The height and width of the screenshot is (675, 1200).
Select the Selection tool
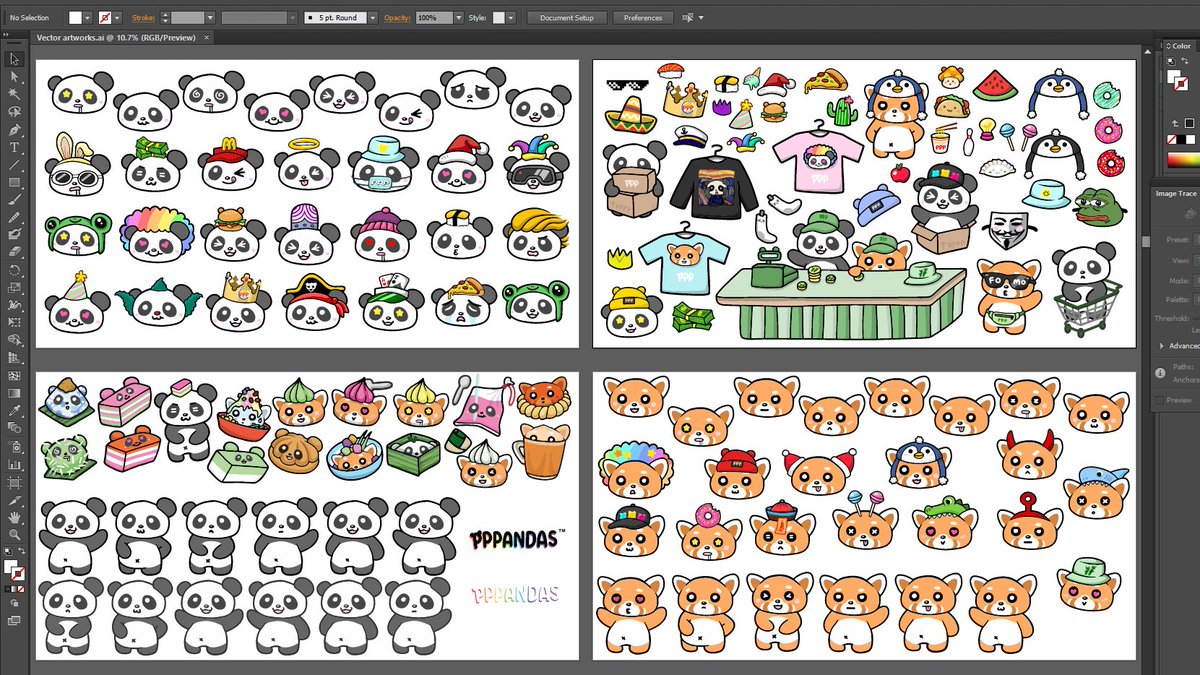[x=14, y=59]
